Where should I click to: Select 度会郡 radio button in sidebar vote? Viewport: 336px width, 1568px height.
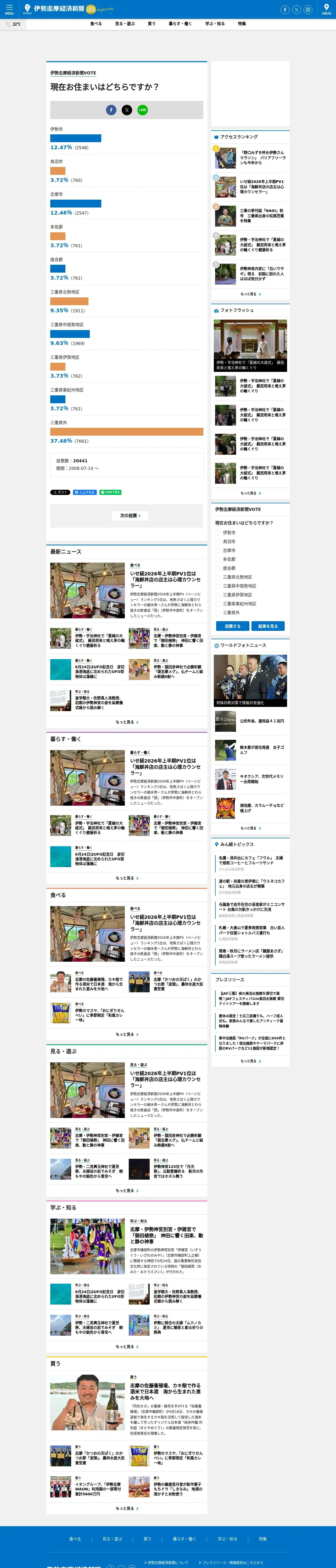tap(218, 568)
